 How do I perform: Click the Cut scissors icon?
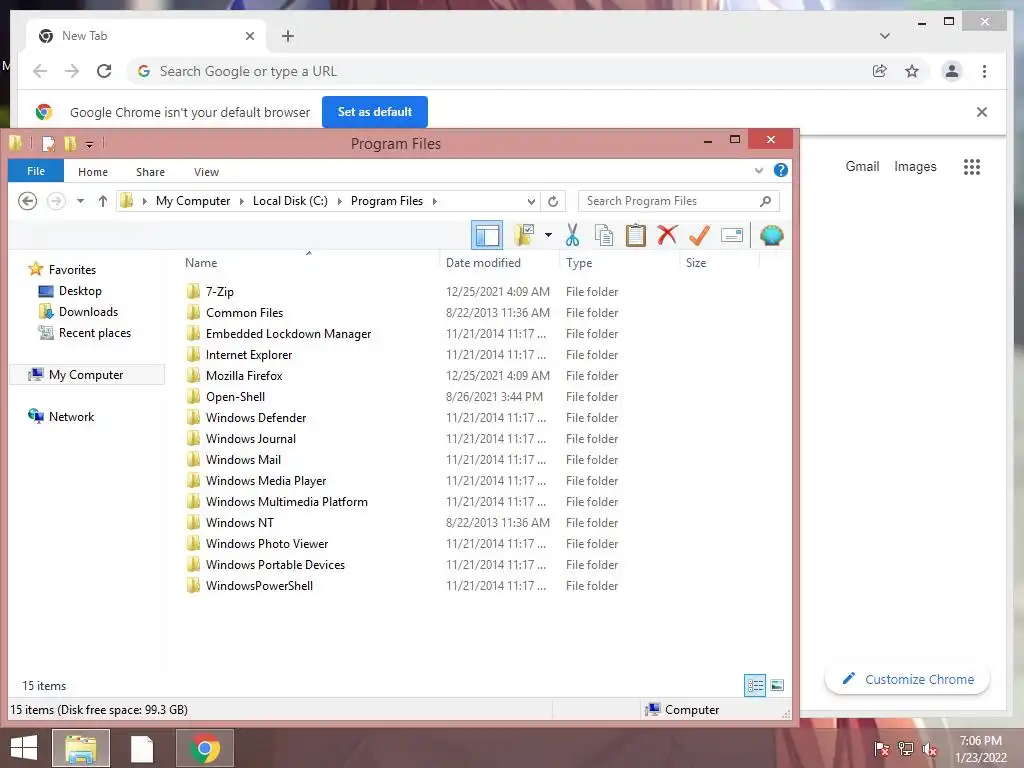click(x=573, y=235)
